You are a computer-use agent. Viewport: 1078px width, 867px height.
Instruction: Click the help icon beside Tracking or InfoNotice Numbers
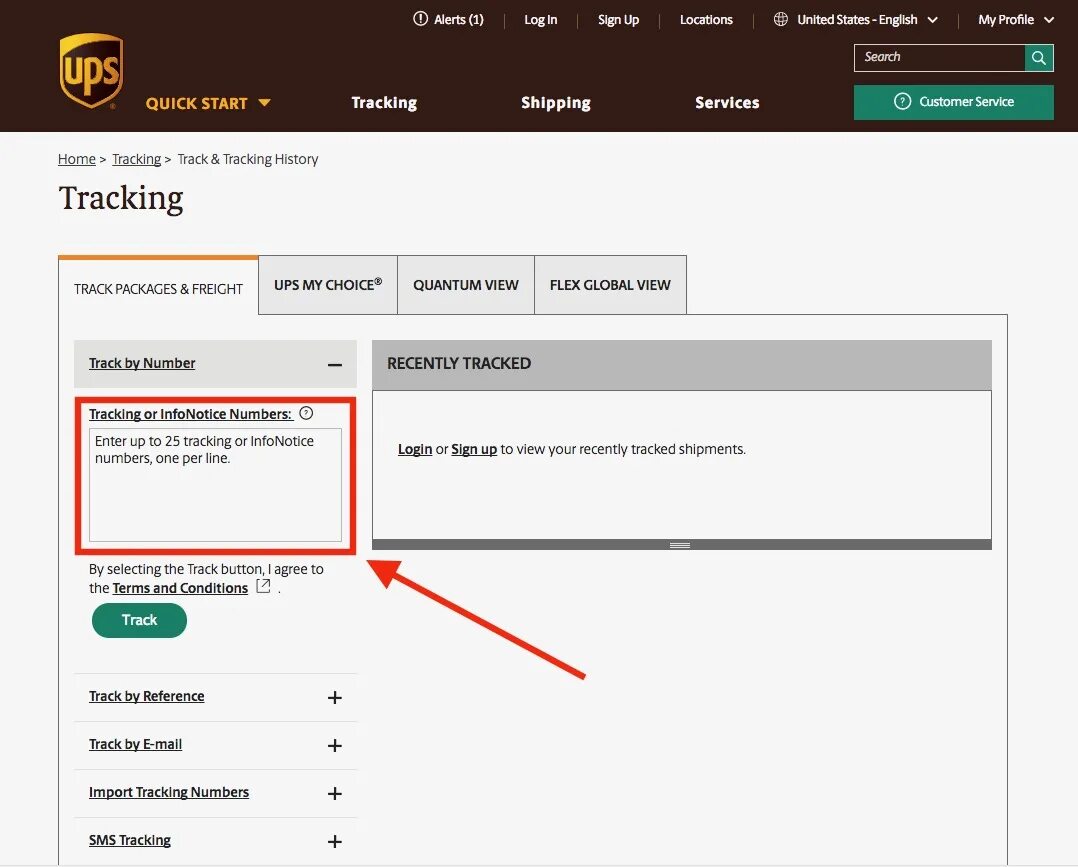pyautogui.click(x=307, y=413)
